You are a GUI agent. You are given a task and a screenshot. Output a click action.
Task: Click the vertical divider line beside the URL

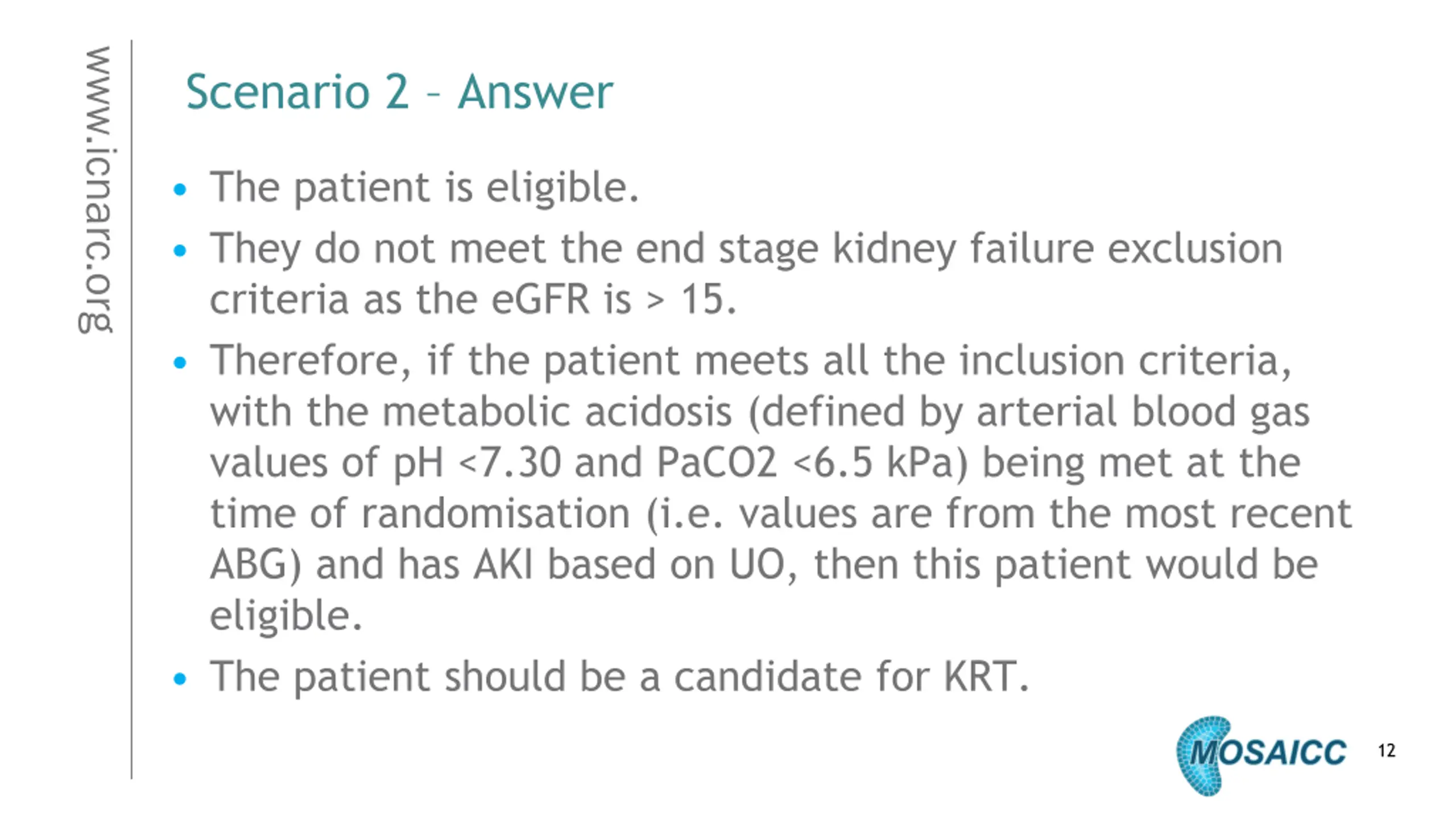131,409
